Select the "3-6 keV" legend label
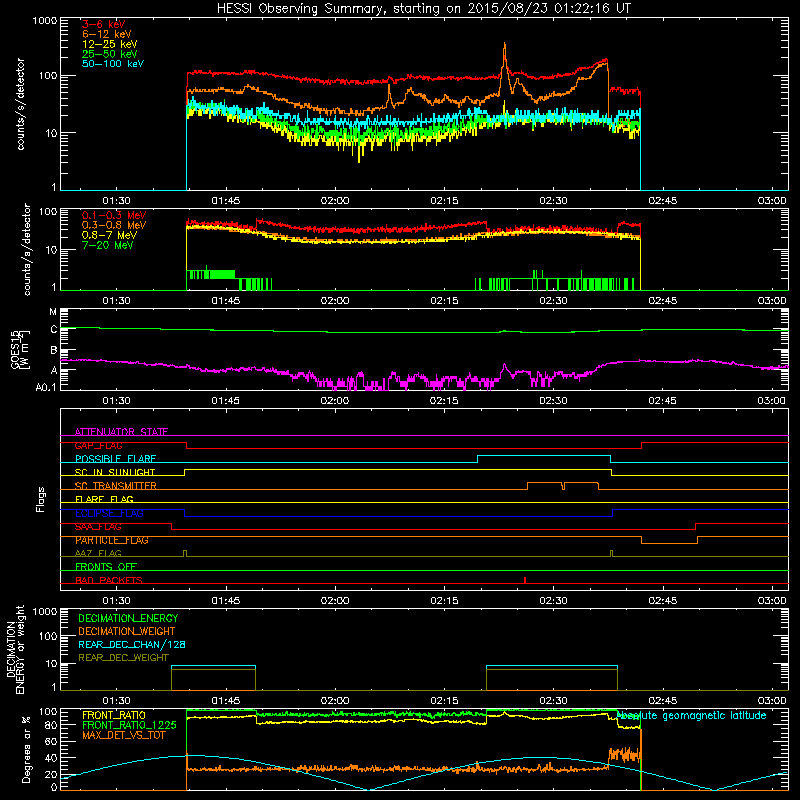This screenshot has height=800, width=800. 103,24
